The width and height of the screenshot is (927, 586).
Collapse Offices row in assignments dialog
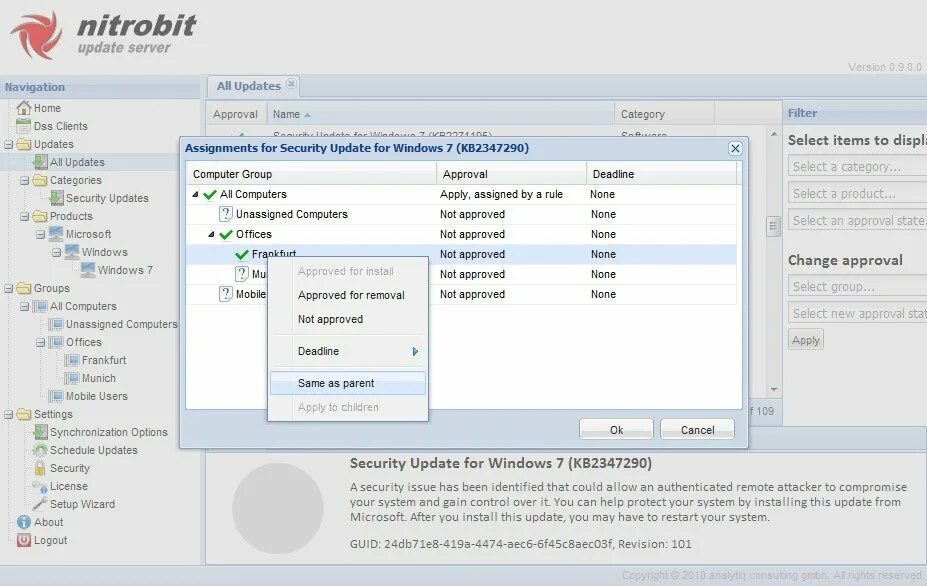[211, 234]
